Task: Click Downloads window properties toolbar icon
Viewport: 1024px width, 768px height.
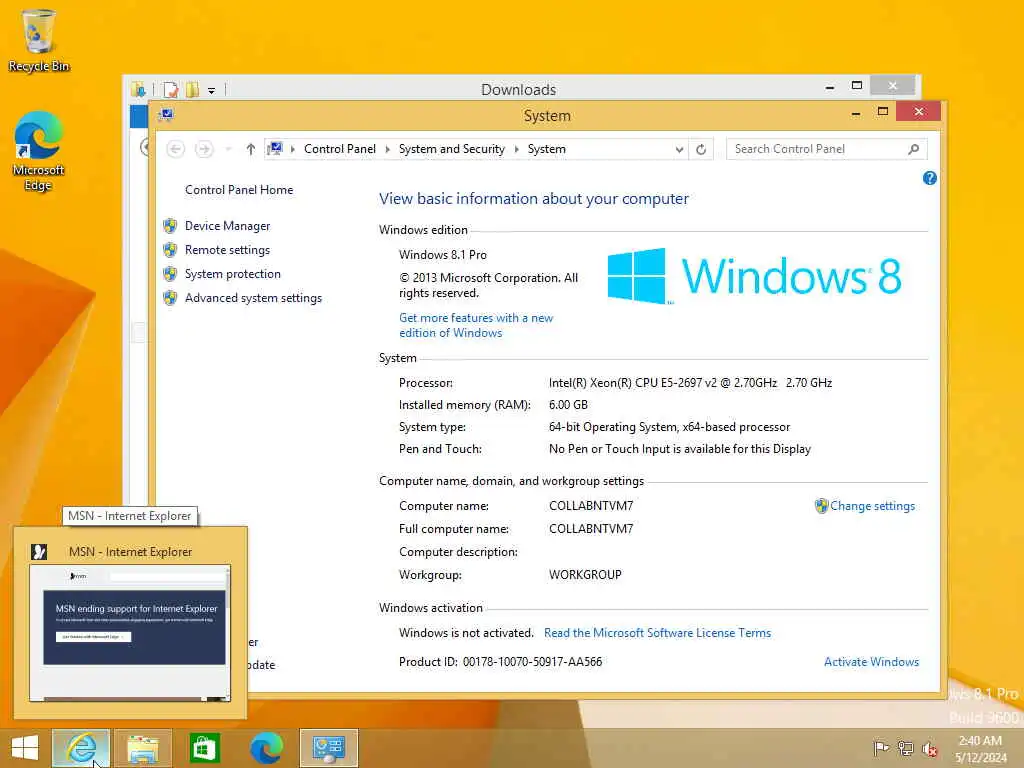Action: tap(171, 89)
